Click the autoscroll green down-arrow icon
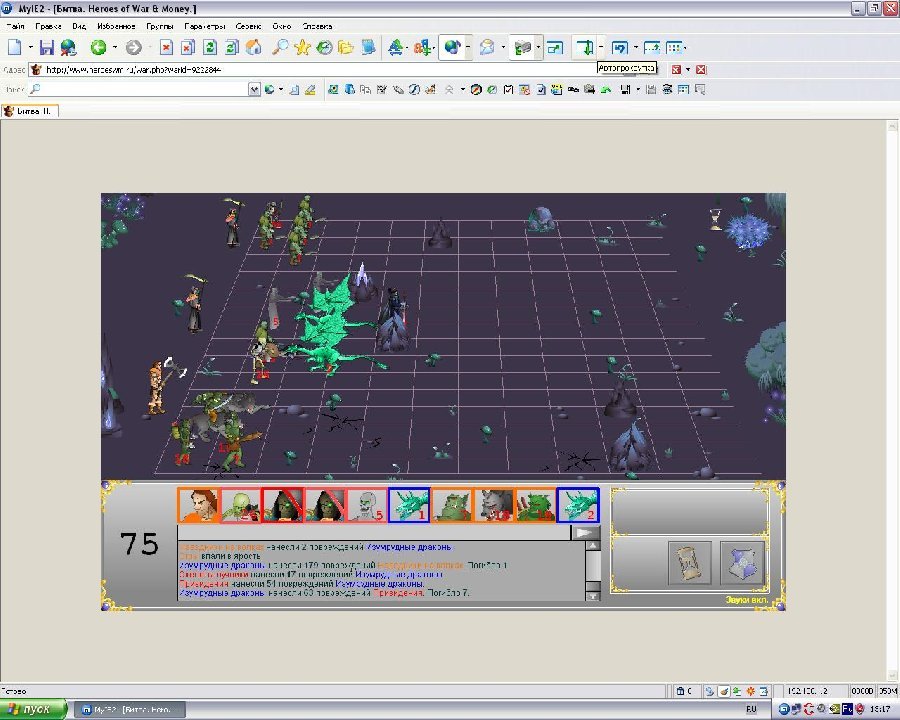 tap(585, 48)
